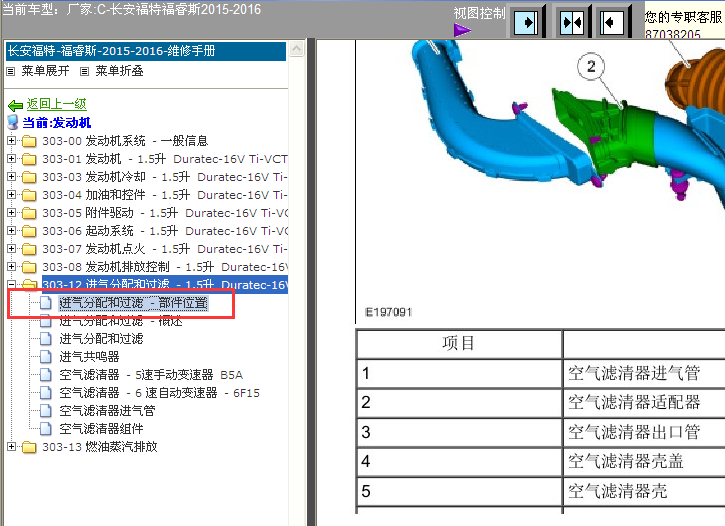Expand the 303-01 发动机 node
725x526 pixels.
pyautogui.click(x=12, y=158)
